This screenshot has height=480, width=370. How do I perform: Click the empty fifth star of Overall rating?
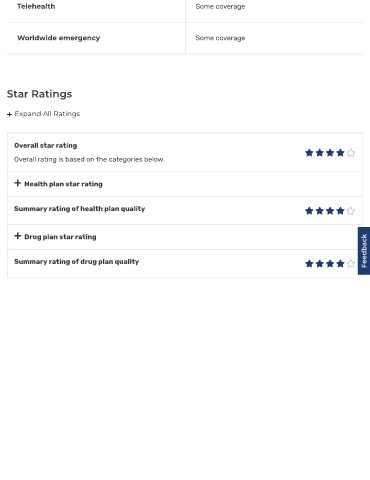351,153
